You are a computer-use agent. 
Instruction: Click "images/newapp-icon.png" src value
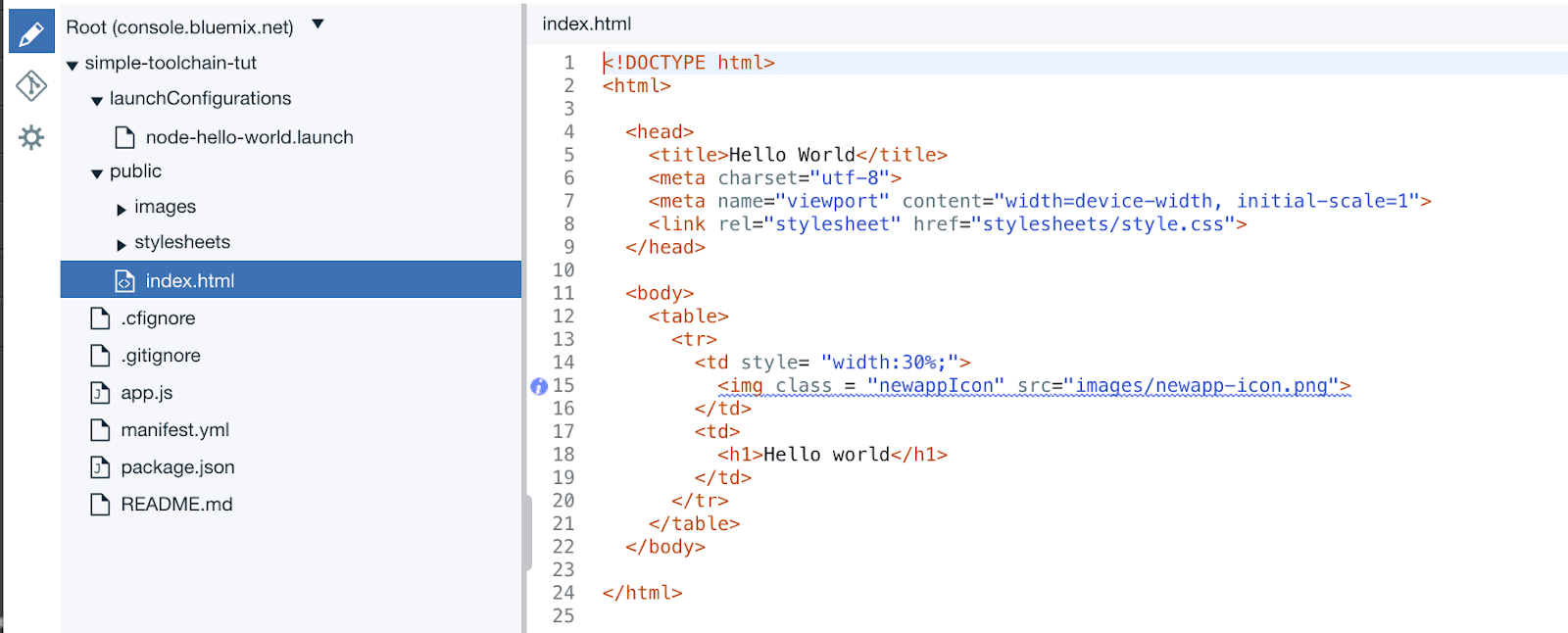[x=1201, y=386]
